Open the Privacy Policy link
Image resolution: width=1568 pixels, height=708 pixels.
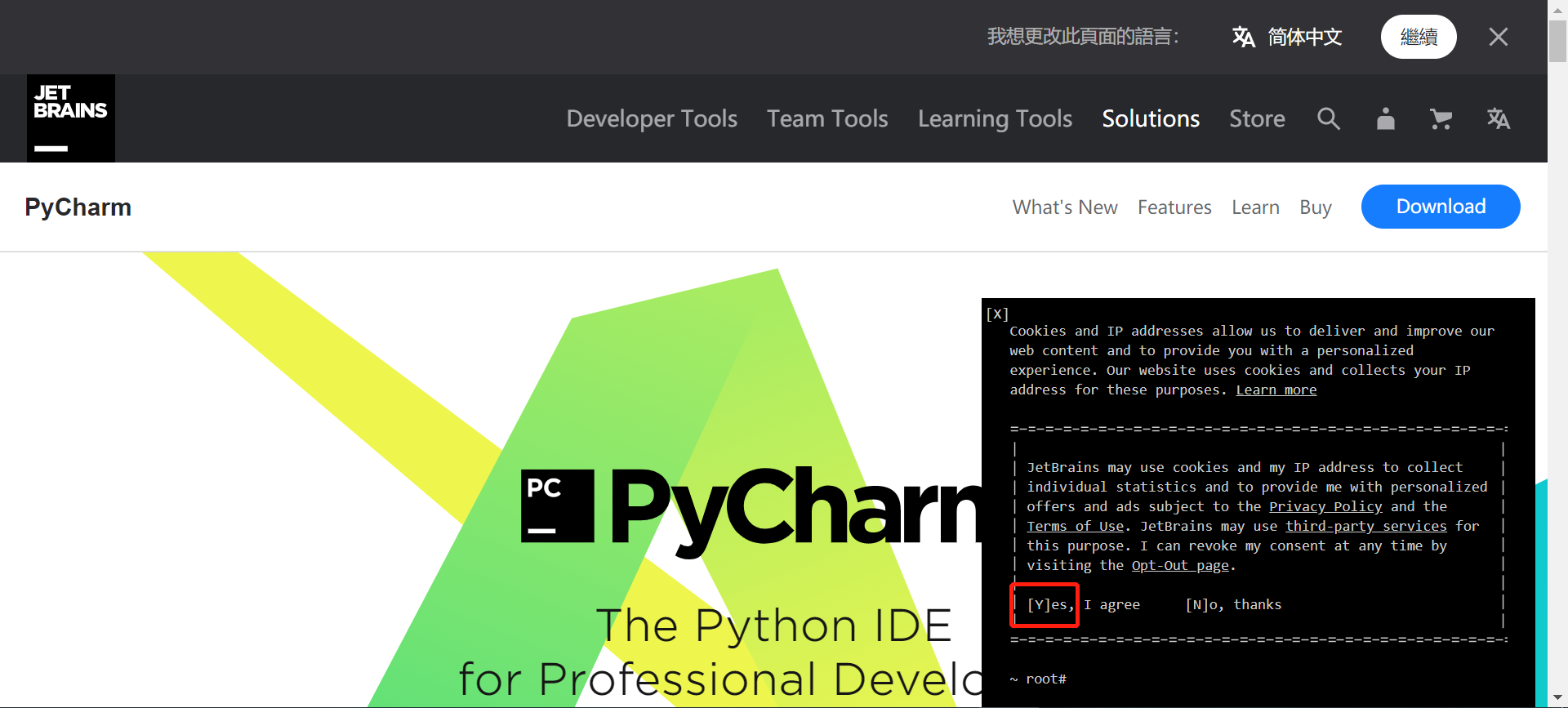click(1325, 506)
